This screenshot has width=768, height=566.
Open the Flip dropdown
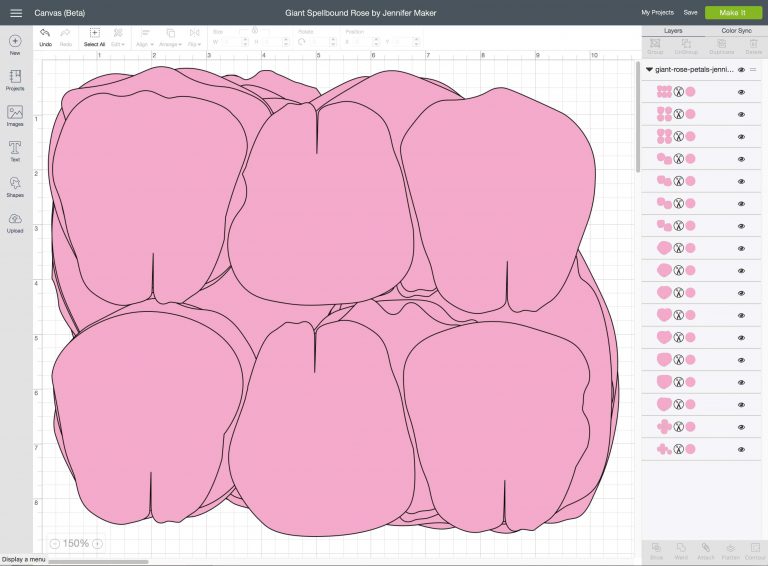194,36
